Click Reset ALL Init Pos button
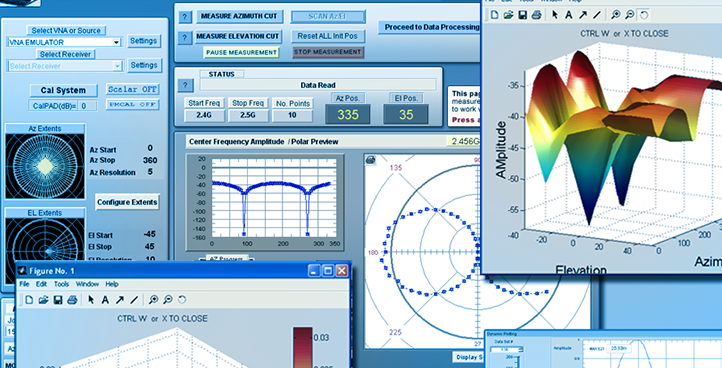The width and height of the screenshot is (722, 368). (x=328, y=36)
